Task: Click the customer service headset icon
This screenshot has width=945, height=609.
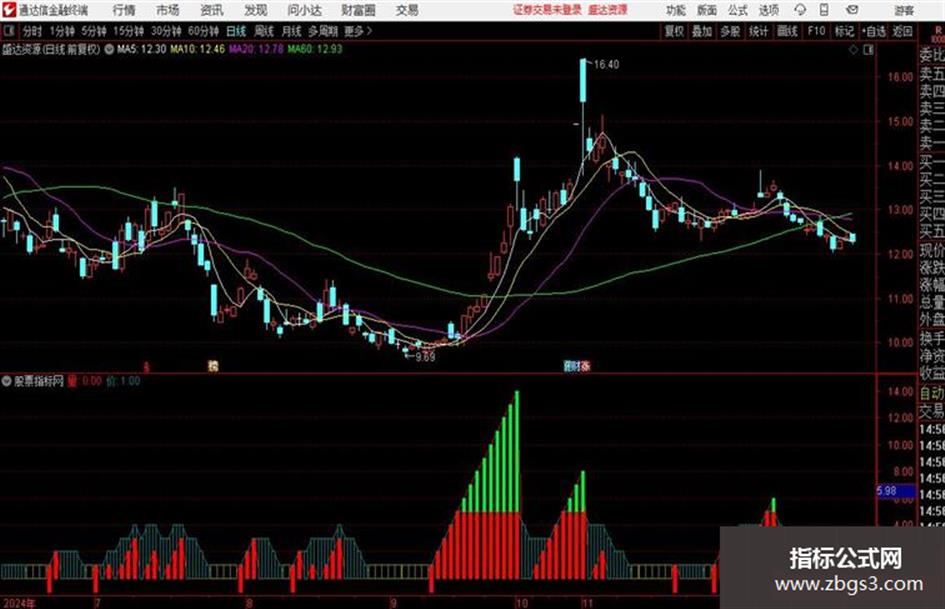Action: (x=800, y=10)
